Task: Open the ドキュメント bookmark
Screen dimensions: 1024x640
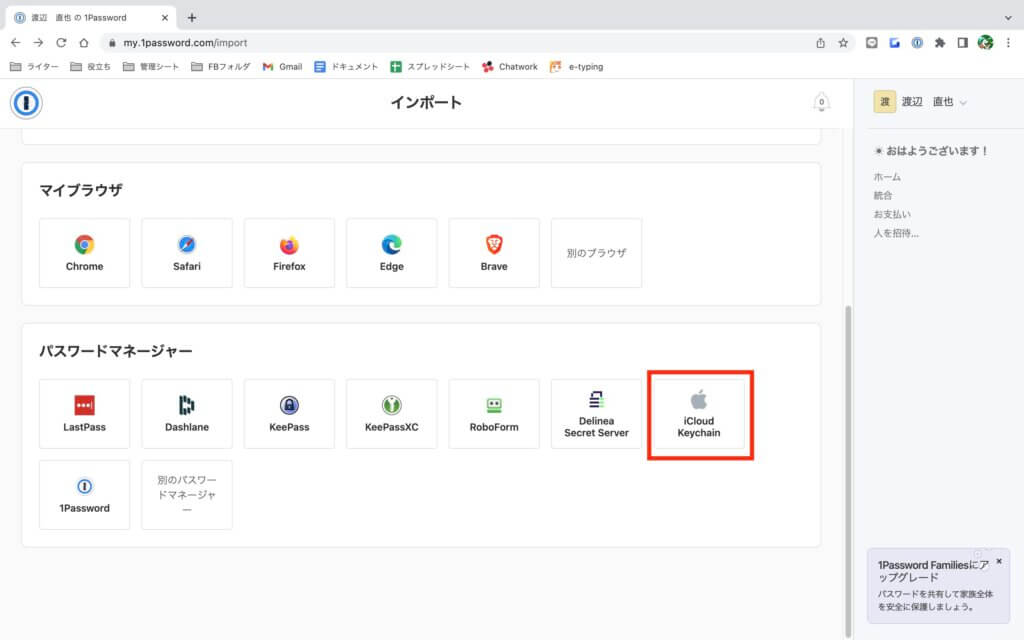Action: [346, 67]
